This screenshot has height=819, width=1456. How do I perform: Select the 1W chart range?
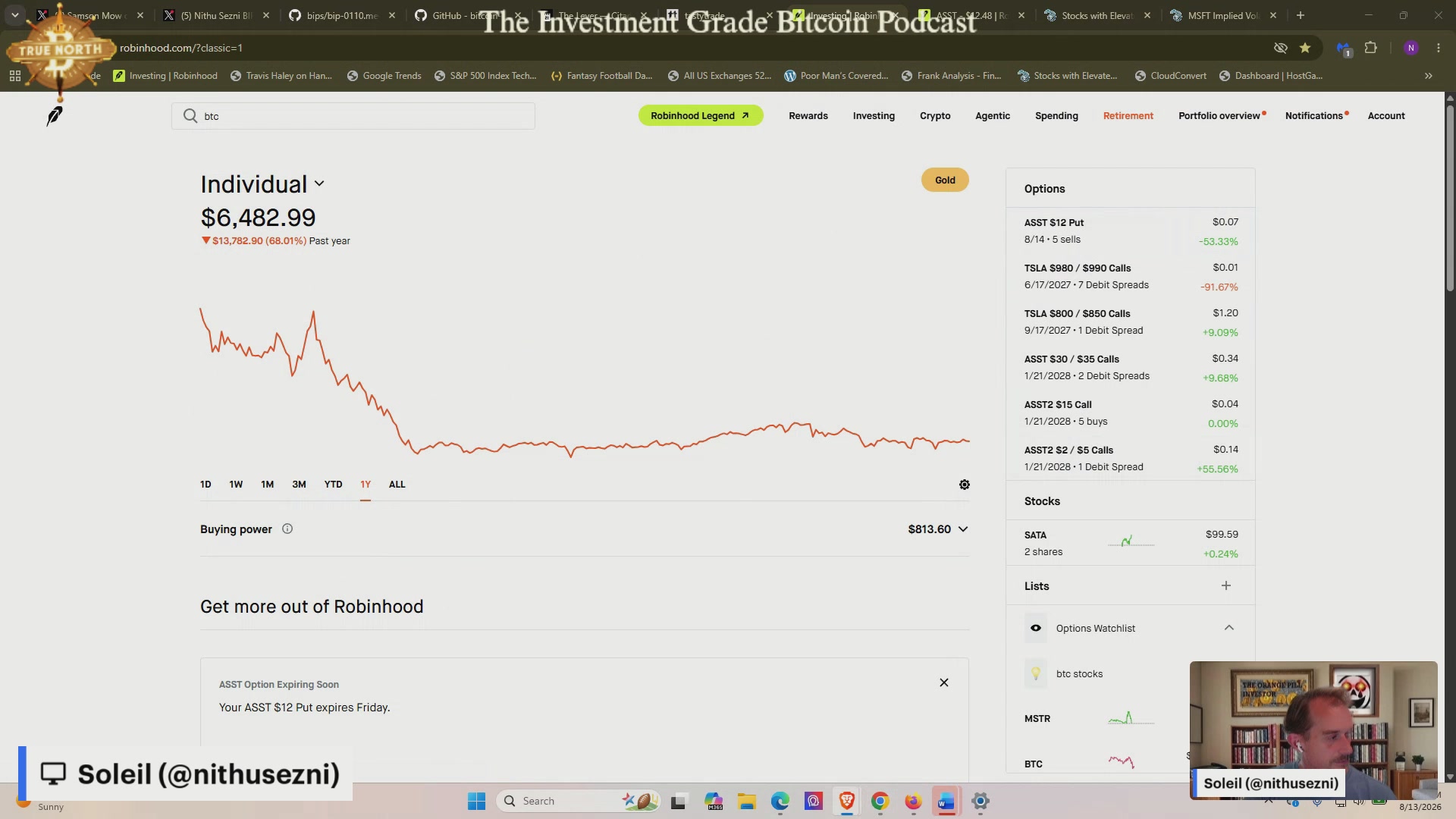pyautogui.click(x=236, y=485)
